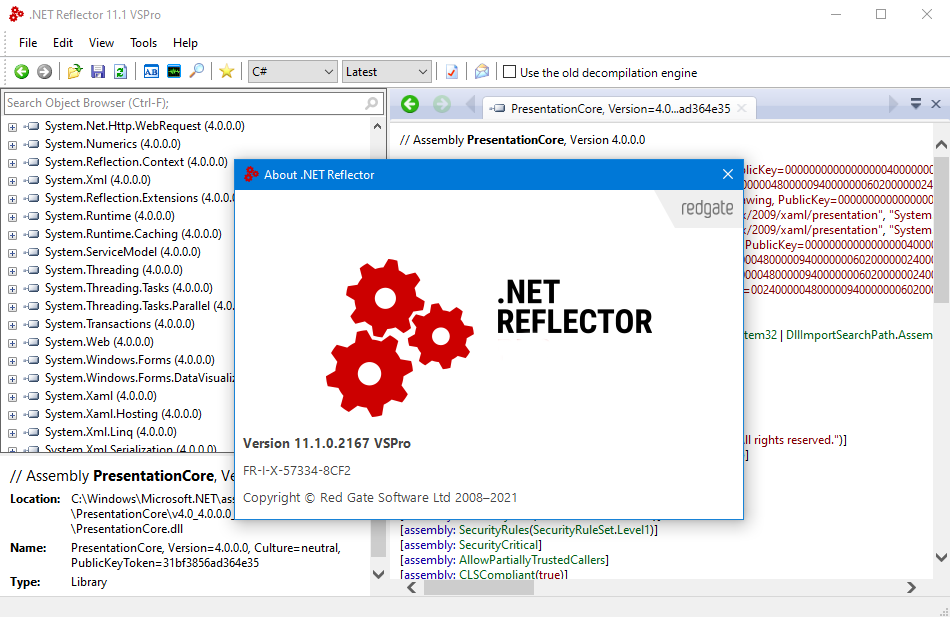Click the code pane horizontal scrollbar thumb
Image resolution: width=950 pixels, height=617 pixels.
point(479,588)
